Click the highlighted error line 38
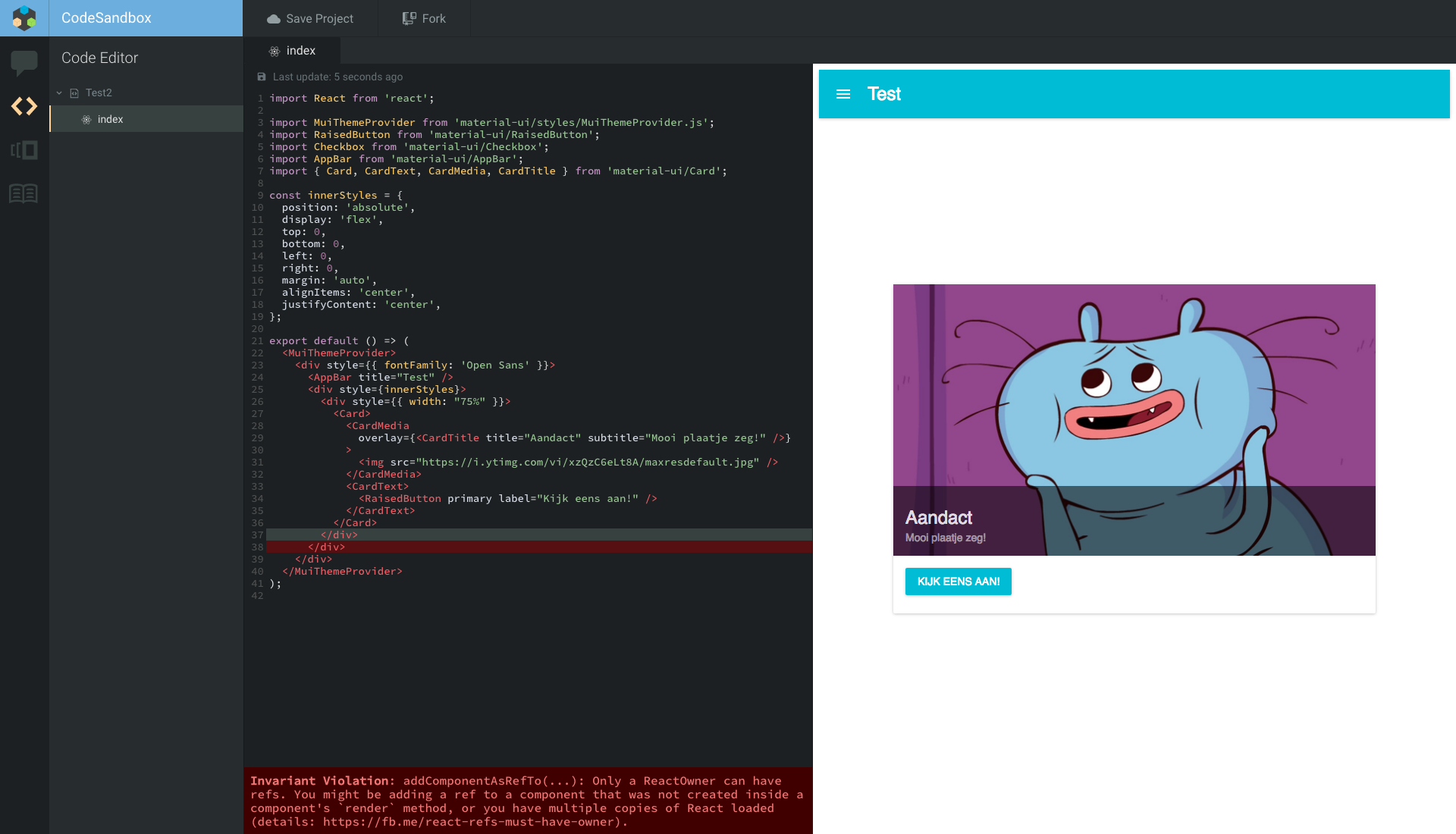1456x834 pixels. [531, 547]
